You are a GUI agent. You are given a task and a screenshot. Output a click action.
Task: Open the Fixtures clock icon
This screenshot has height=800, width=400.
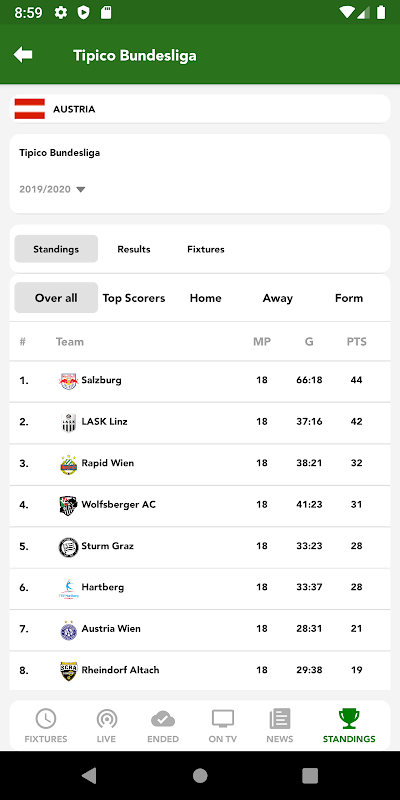click(46, 719)
